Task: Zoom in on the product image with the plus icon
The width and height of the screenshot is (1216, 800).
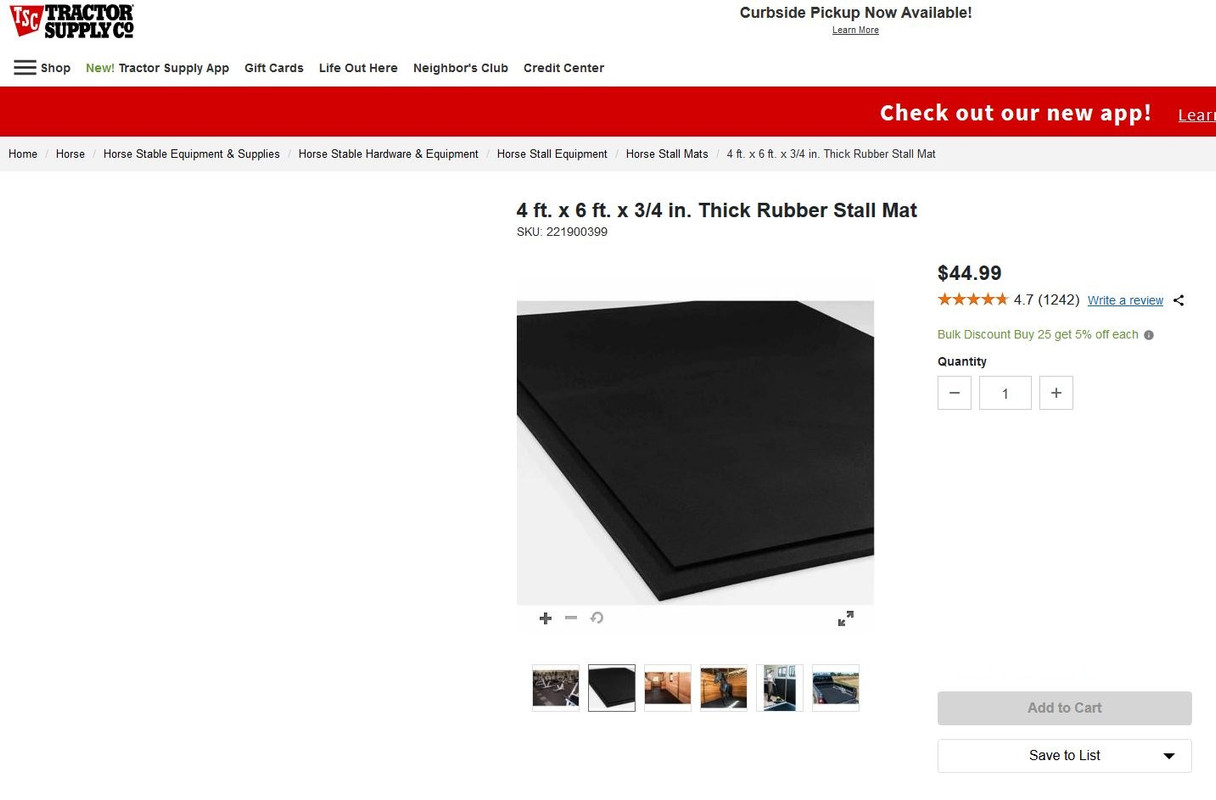Action: pyautogui.click(x=545, y=618)
